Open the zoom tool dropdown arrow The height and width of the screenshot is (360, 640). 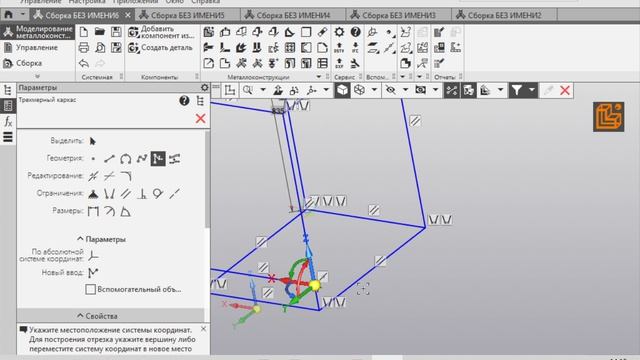click(x=263, y=90)
